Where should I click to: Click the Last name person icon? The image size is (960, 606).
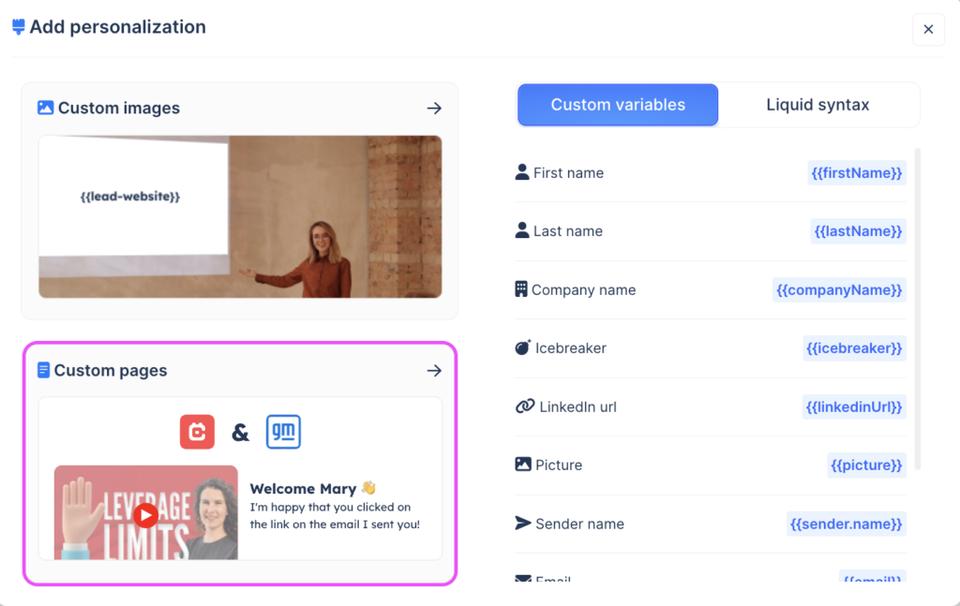(x=522, y=230)
